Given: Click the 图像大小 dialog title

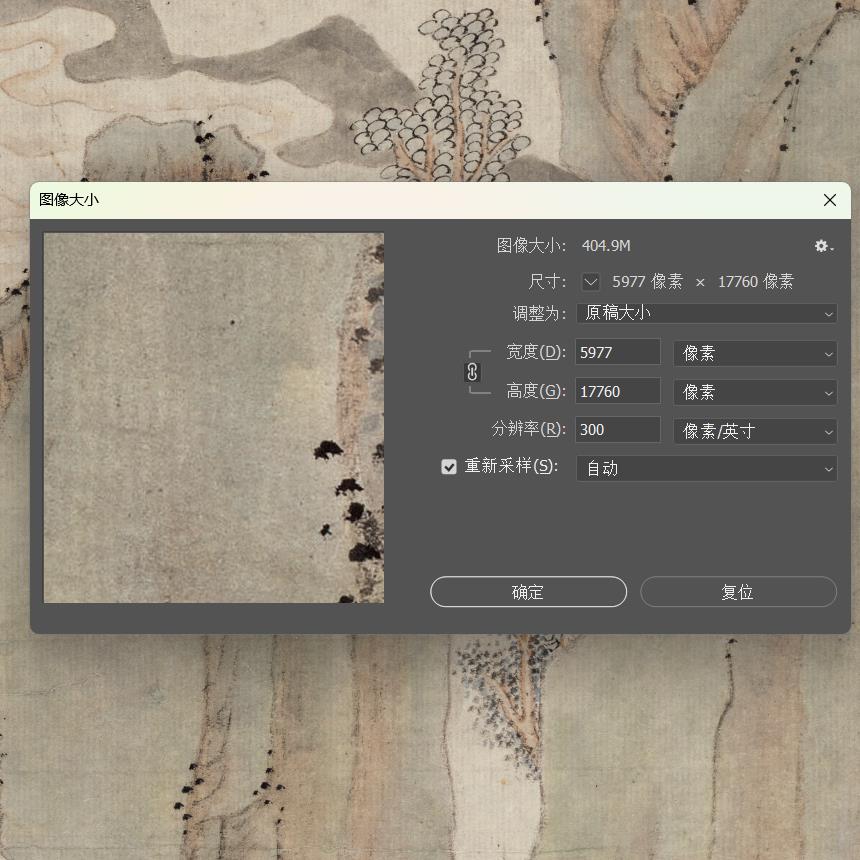Looking at the screenshot, I should point(69,200).
